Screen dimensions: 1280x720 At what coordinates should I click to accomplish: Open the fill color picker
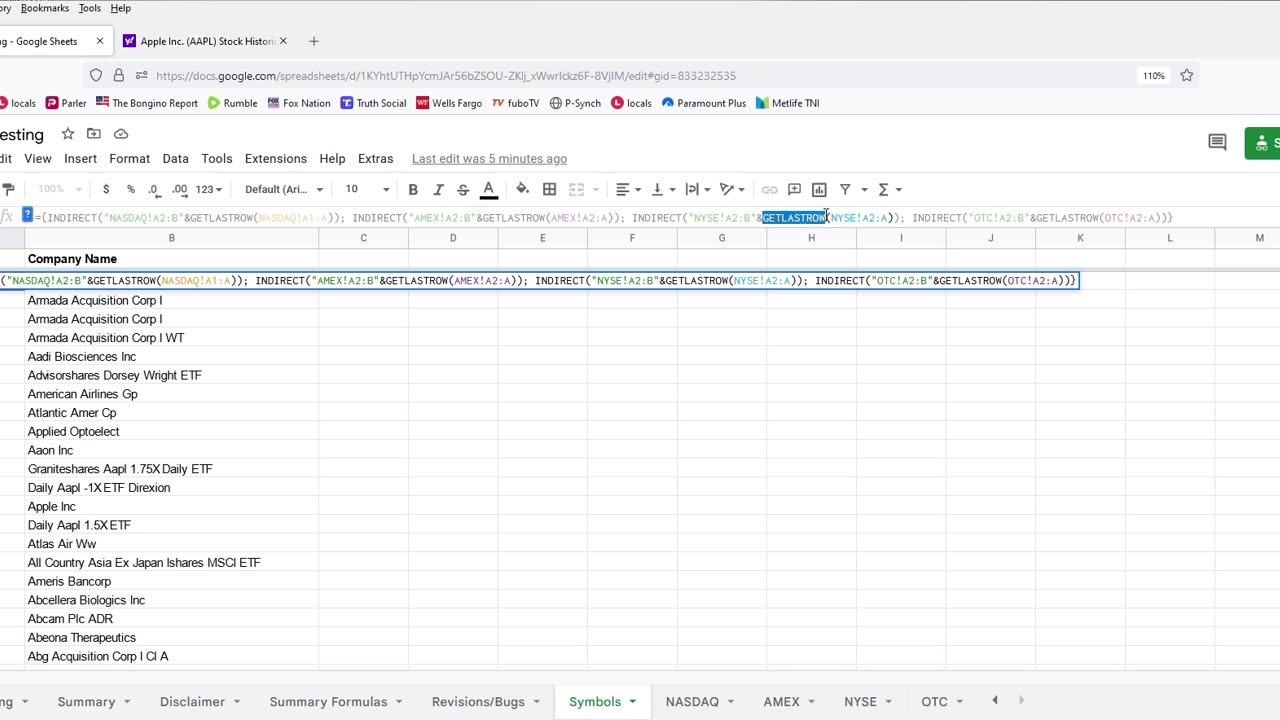point(522,189)
